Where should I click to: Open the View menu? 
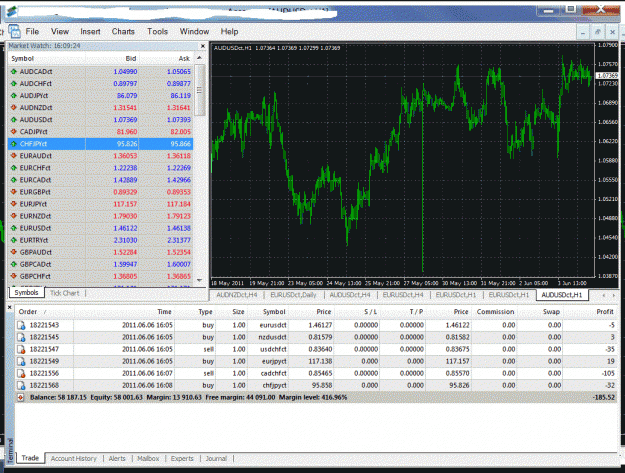(60, 31)
